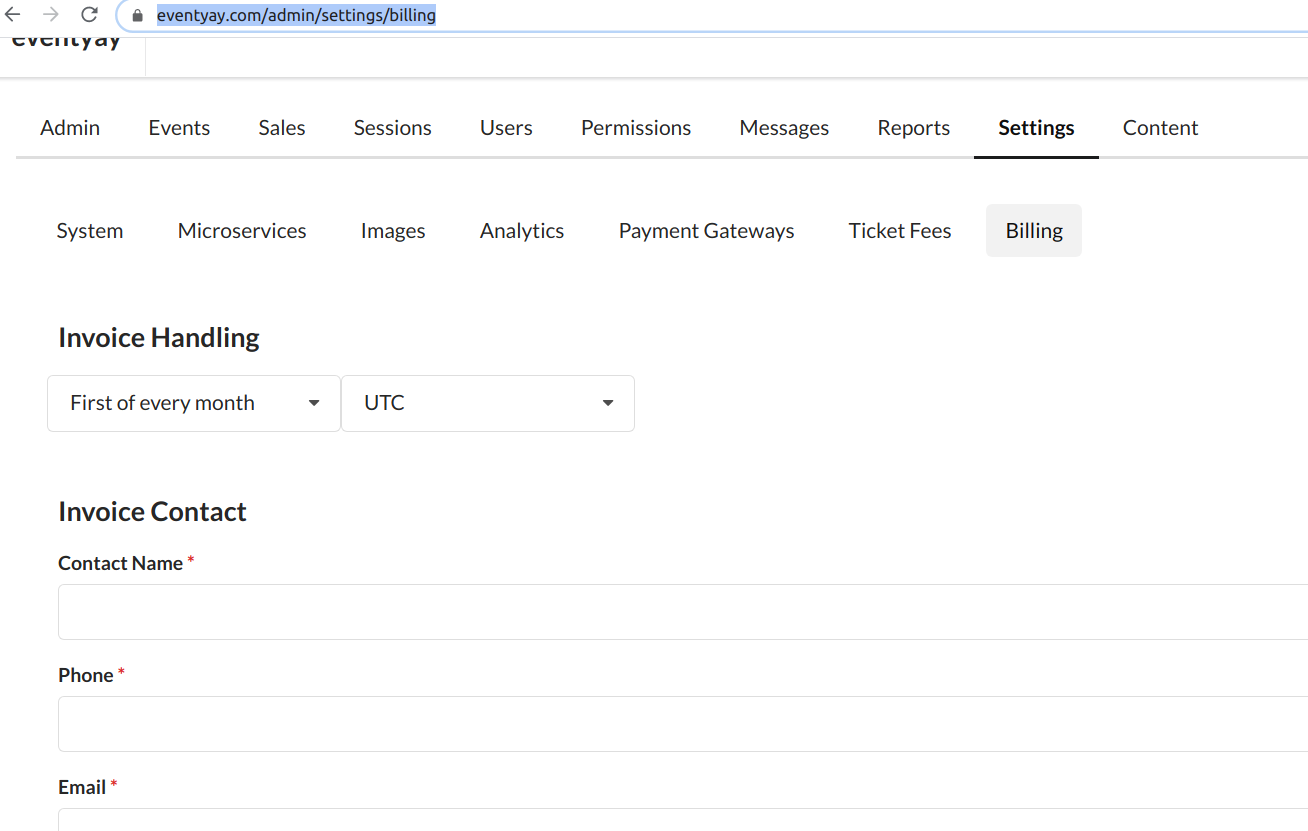This screenshot has width=1308, height=831.
Task: Go to the Sessions tab
Action: [x=393, y=128]
